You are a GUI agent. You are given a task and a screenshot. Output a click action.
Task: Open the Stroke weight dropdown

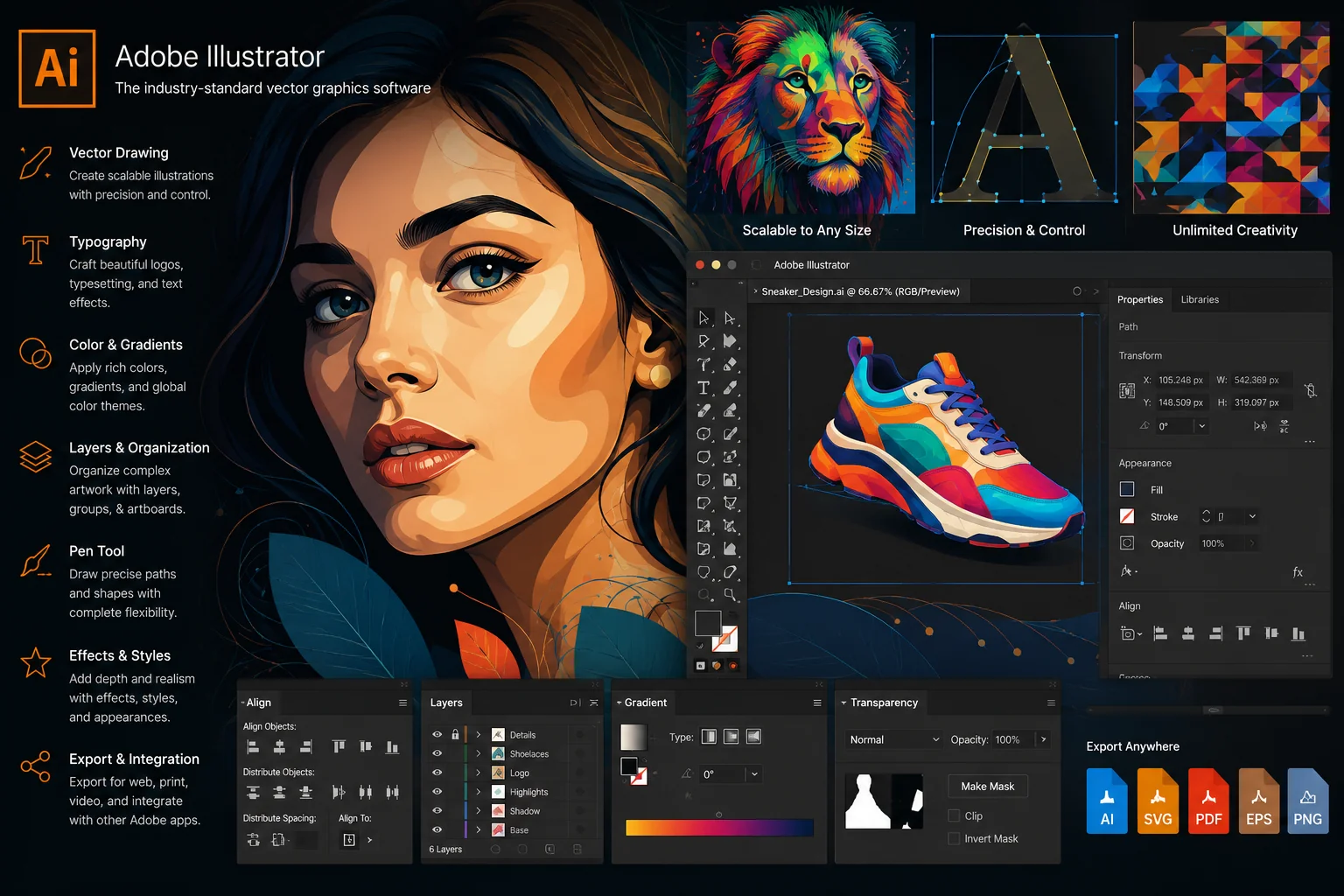point(1252,516)
